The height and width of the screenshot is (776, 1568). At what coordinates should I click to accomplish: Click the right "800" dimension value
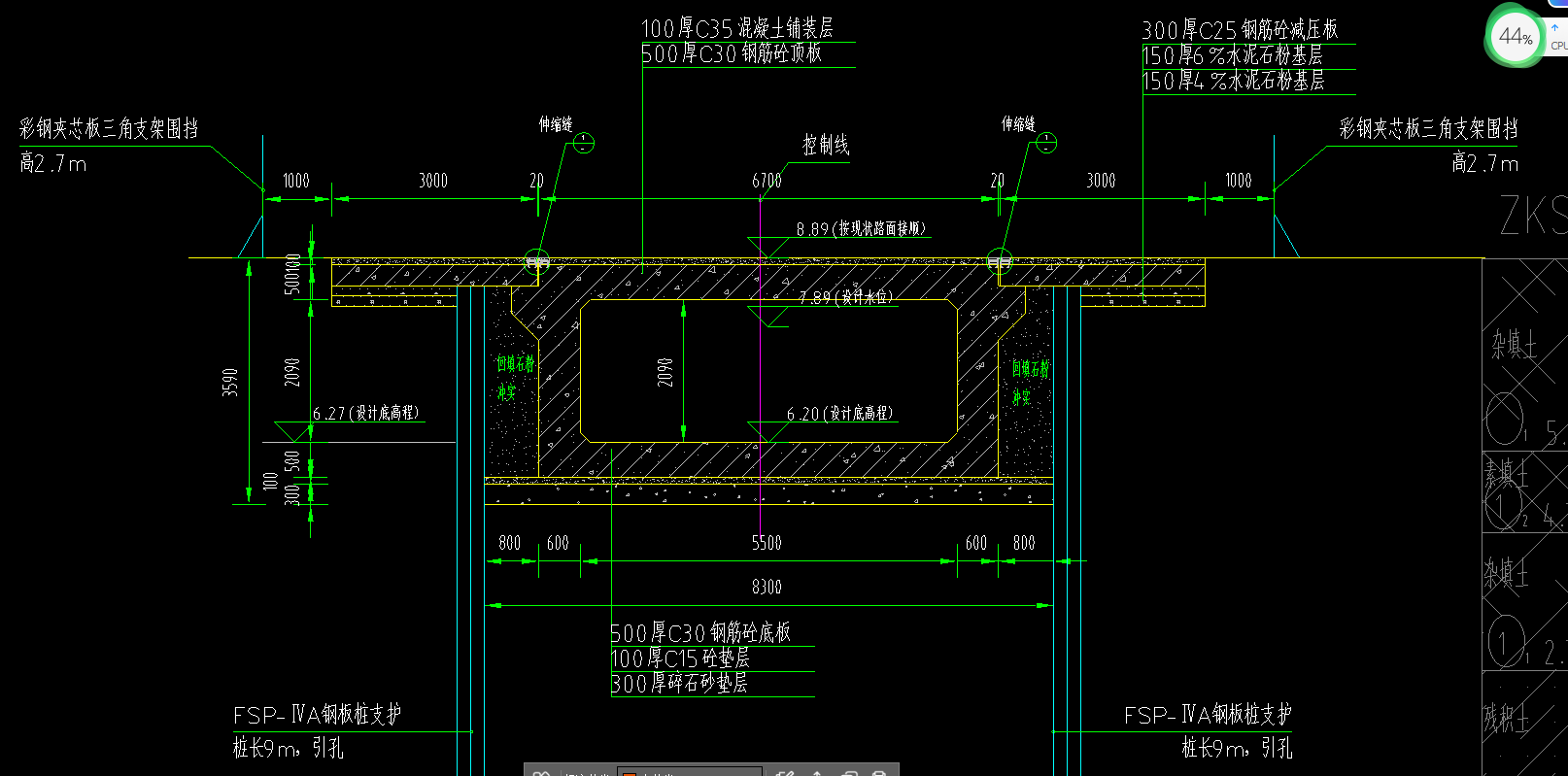click(1024, 543)
